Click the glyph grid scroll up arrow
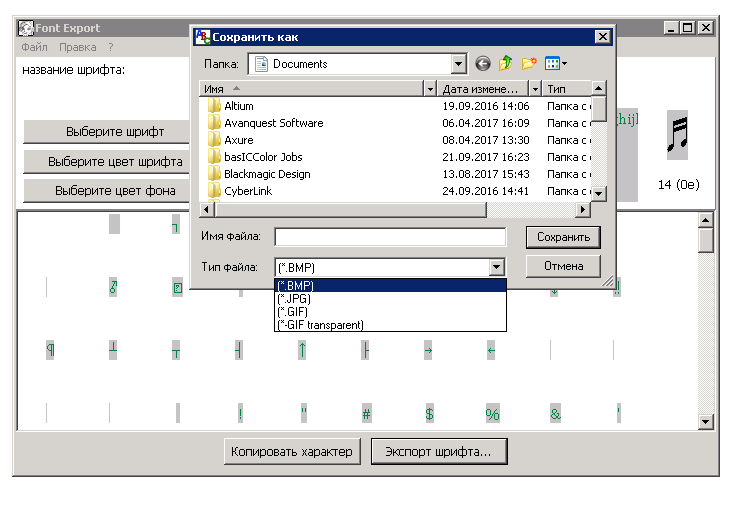The width and height of the screenshot is (735, 509). click(x=705, y=220)
